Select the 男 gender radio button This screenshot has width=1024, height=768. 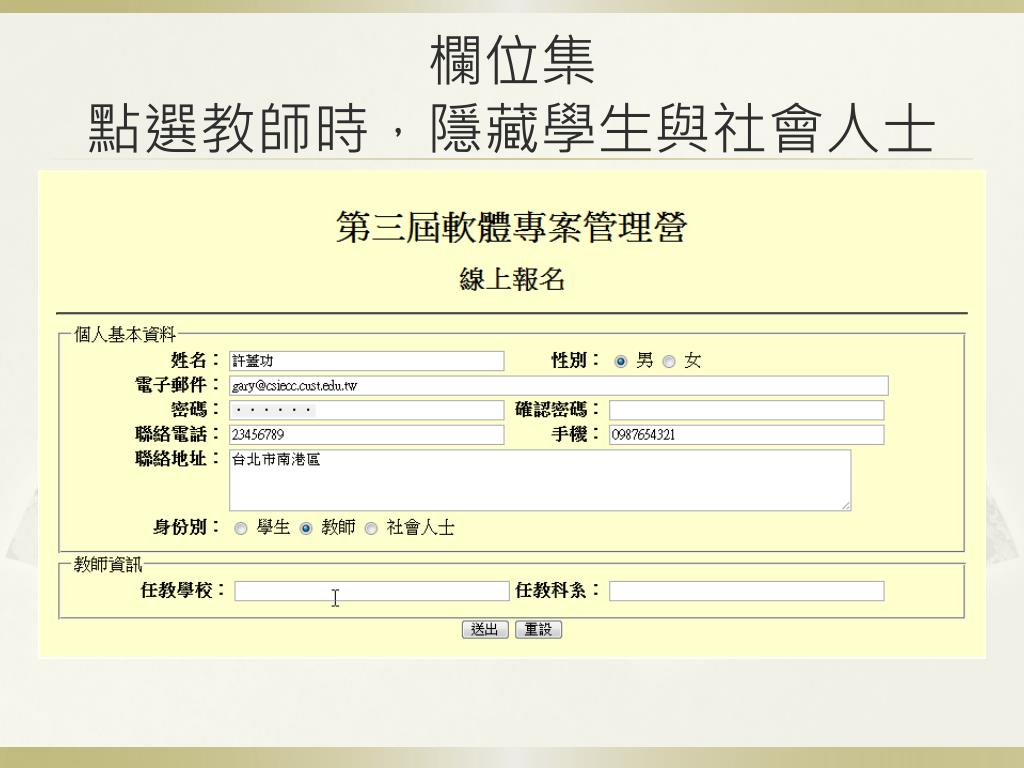click(620, 361)
